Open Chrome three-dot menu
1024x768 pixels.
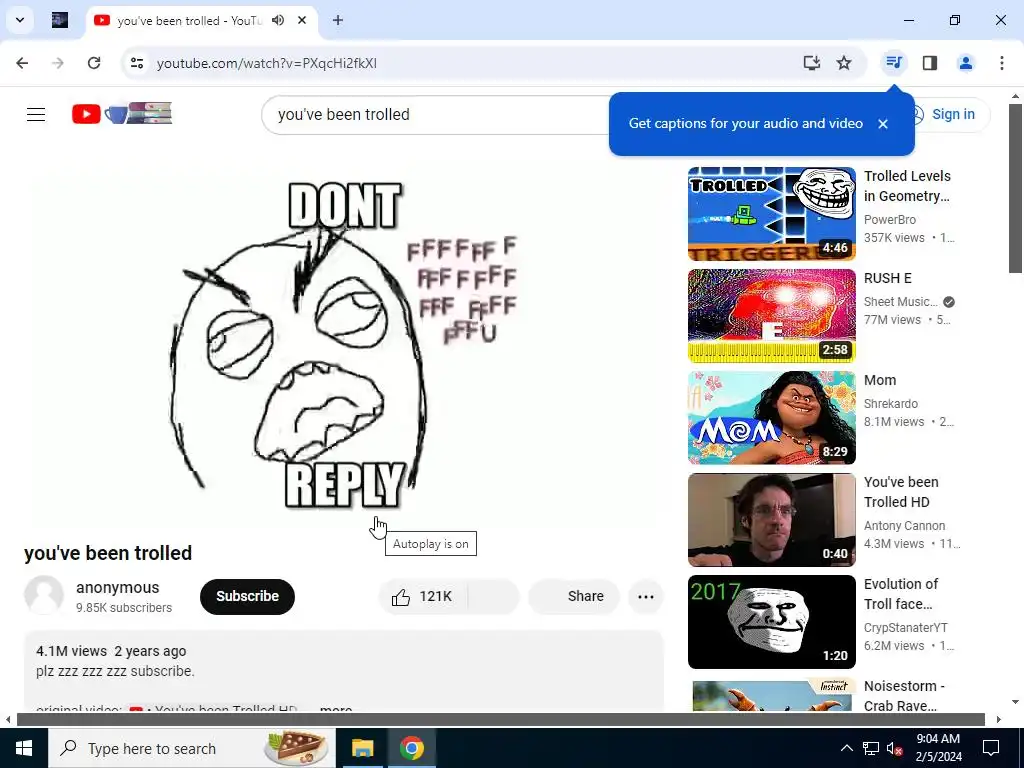[x=1002, y=63]
